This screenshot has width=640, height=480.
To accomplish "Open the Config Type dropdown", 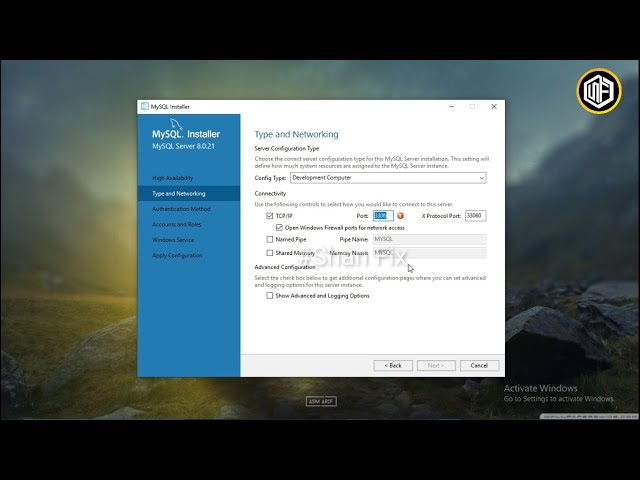I will 388,178.
